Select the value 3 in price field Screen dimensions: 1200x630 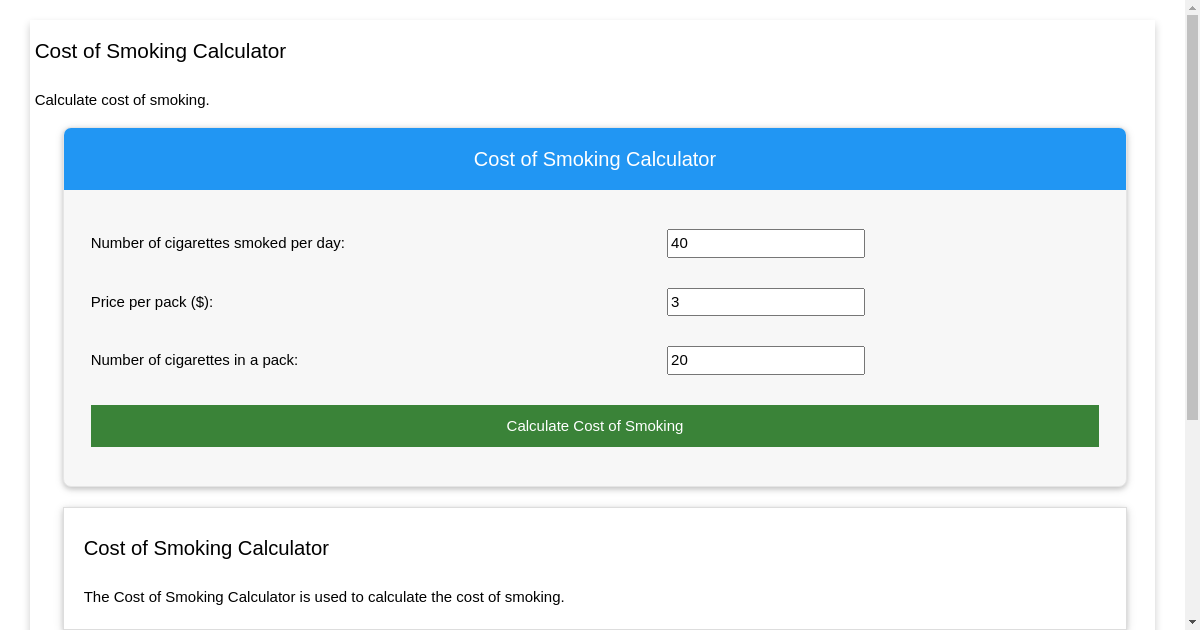point(677,301)
